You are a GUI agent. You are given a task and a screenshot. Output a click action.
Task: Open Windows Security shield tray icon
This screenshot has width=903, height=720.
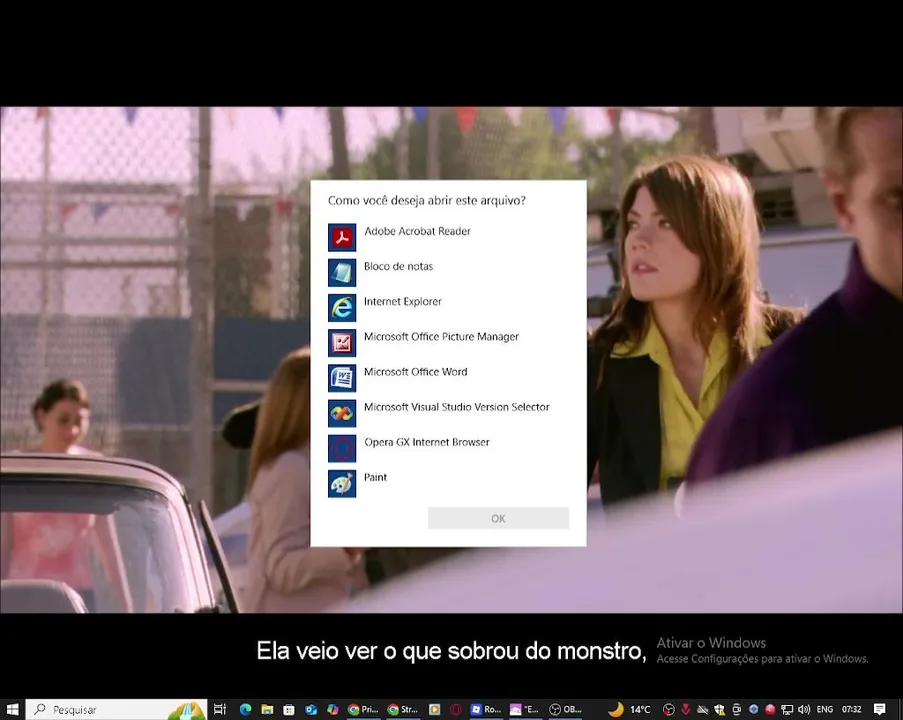pyautogui.click(x=719, y=709)
